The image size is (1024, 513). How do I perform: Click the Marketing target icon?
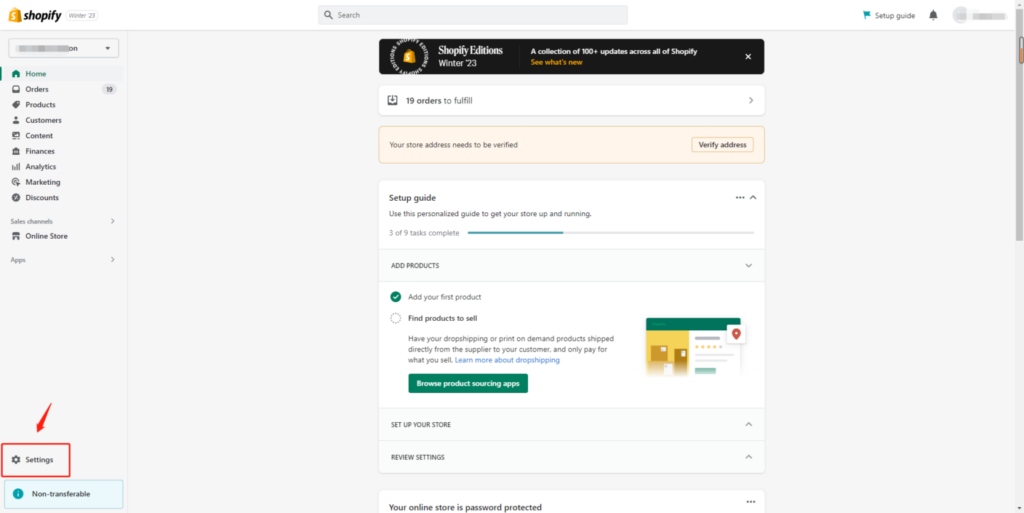16,182
